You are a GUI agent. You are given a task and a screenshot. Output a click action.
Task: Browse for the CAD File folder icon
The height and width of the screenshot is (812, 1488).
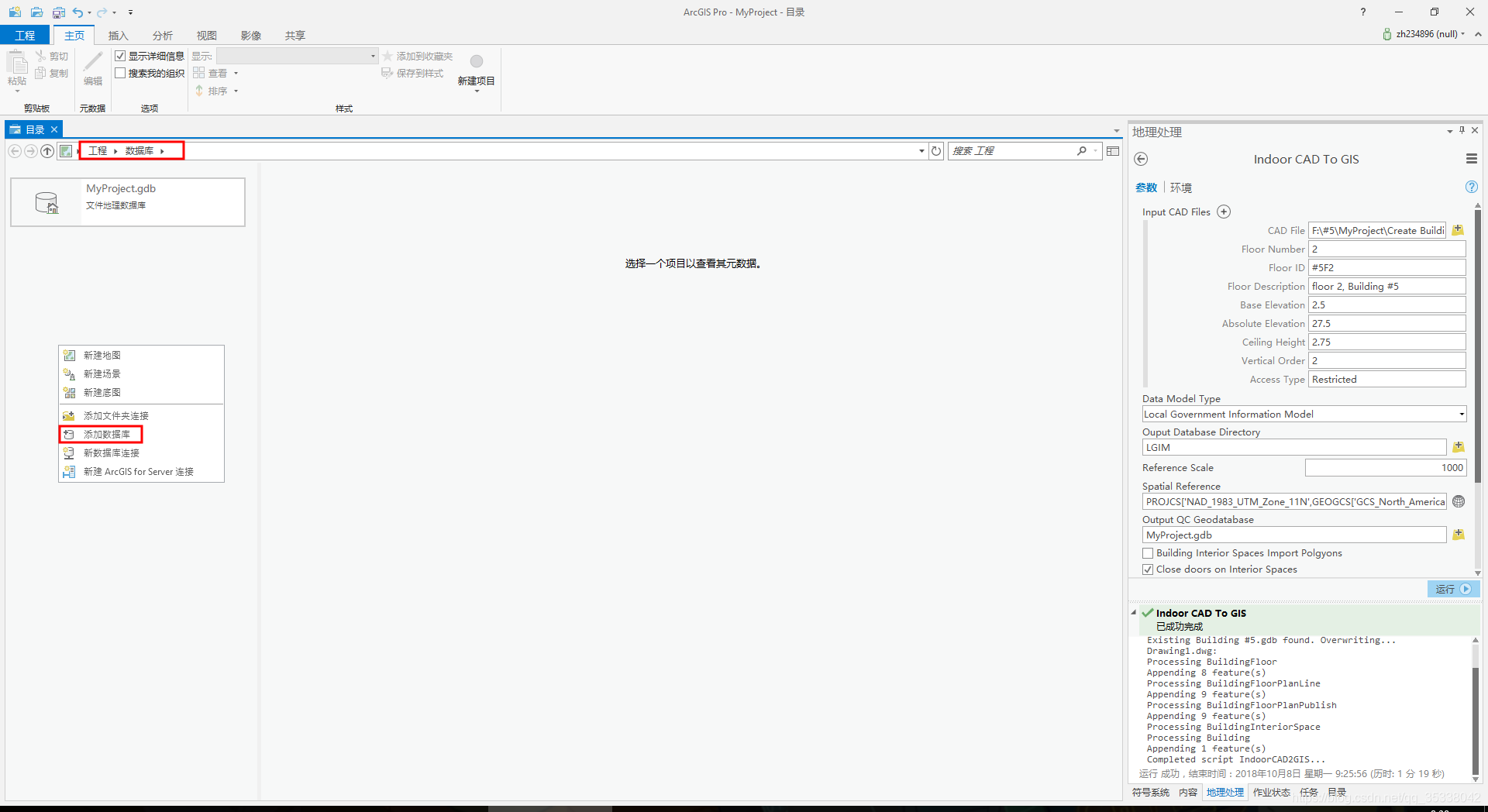point(1458,230)
